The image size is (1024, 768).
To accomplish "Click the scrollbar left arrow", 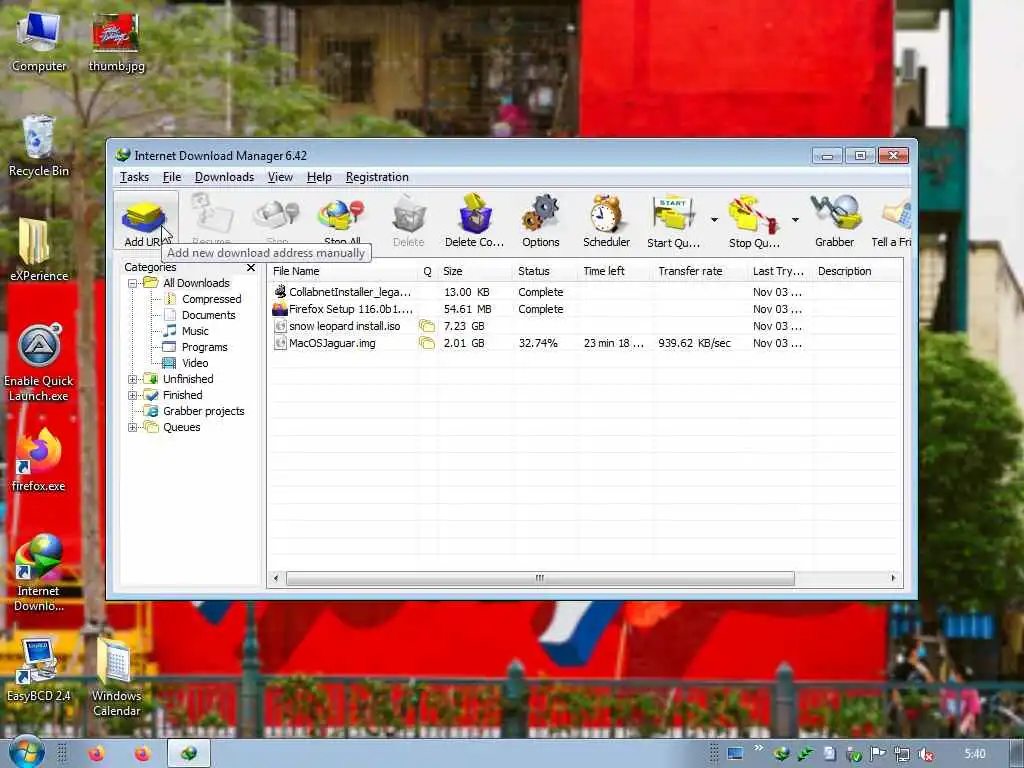I will tap(276, 578).
